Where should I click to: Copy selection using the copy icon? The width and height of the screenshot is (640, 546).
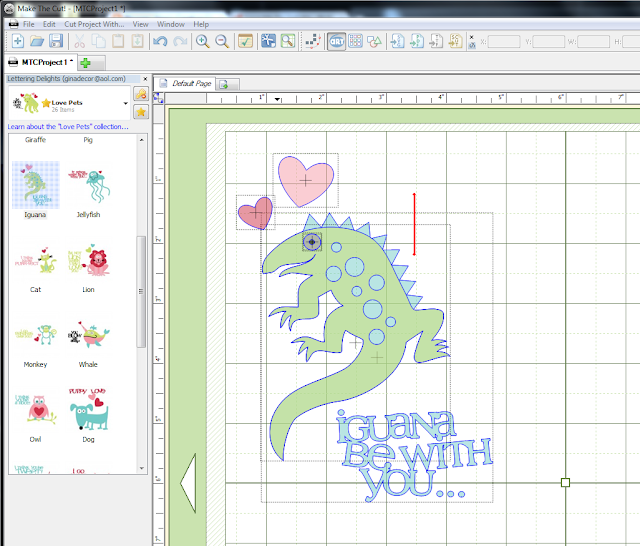[98, 41]
